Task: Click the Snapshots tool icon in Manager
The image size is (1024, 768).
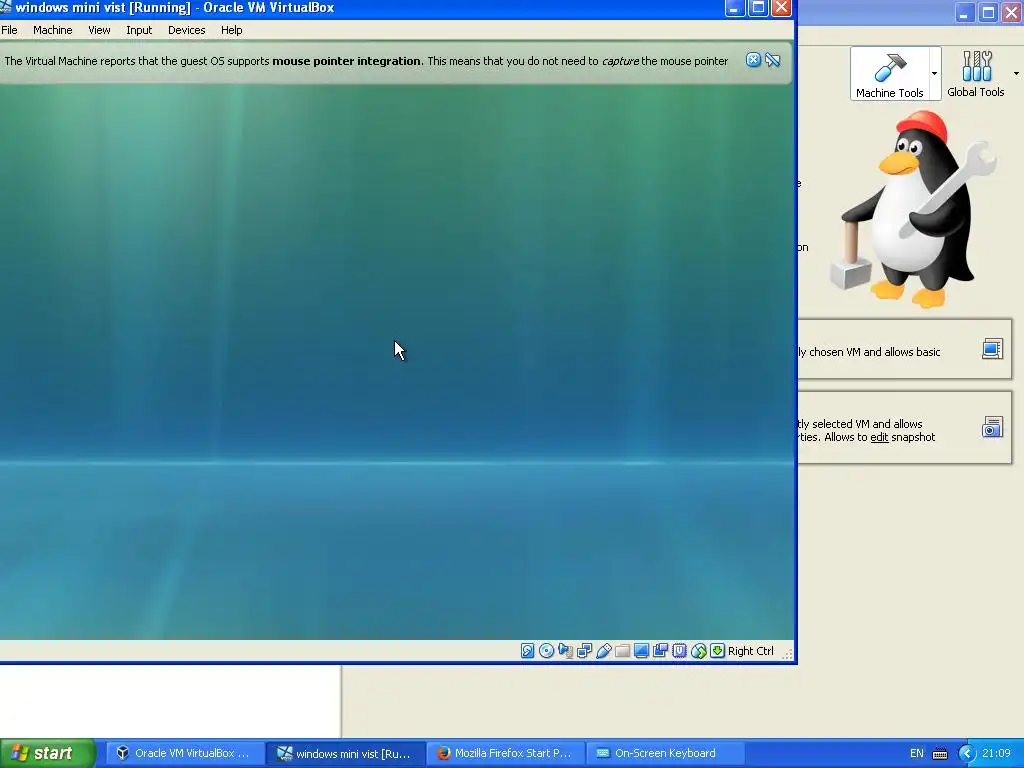Action: click(992, 427)
